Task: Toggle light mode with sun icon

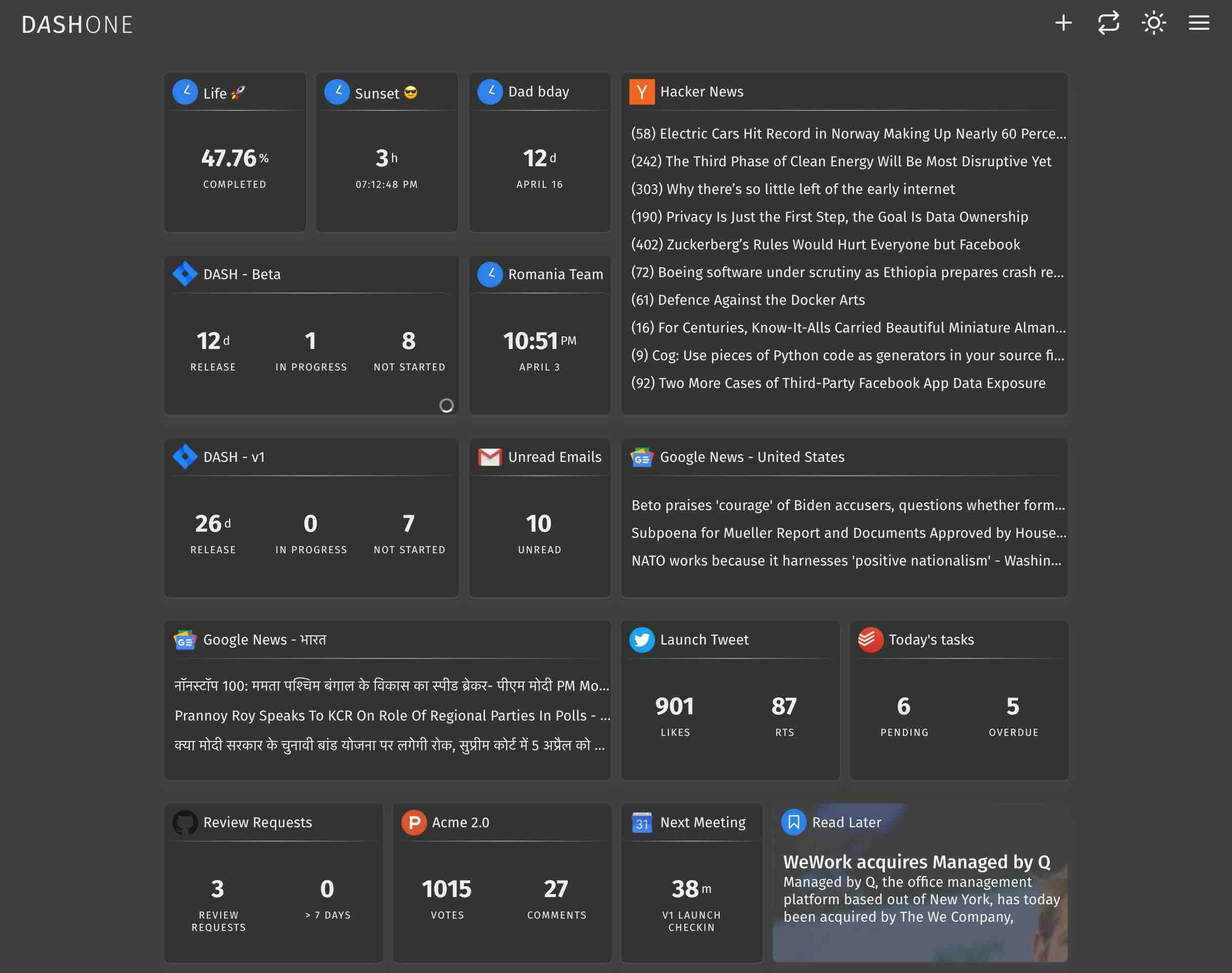Action: 1153,24
